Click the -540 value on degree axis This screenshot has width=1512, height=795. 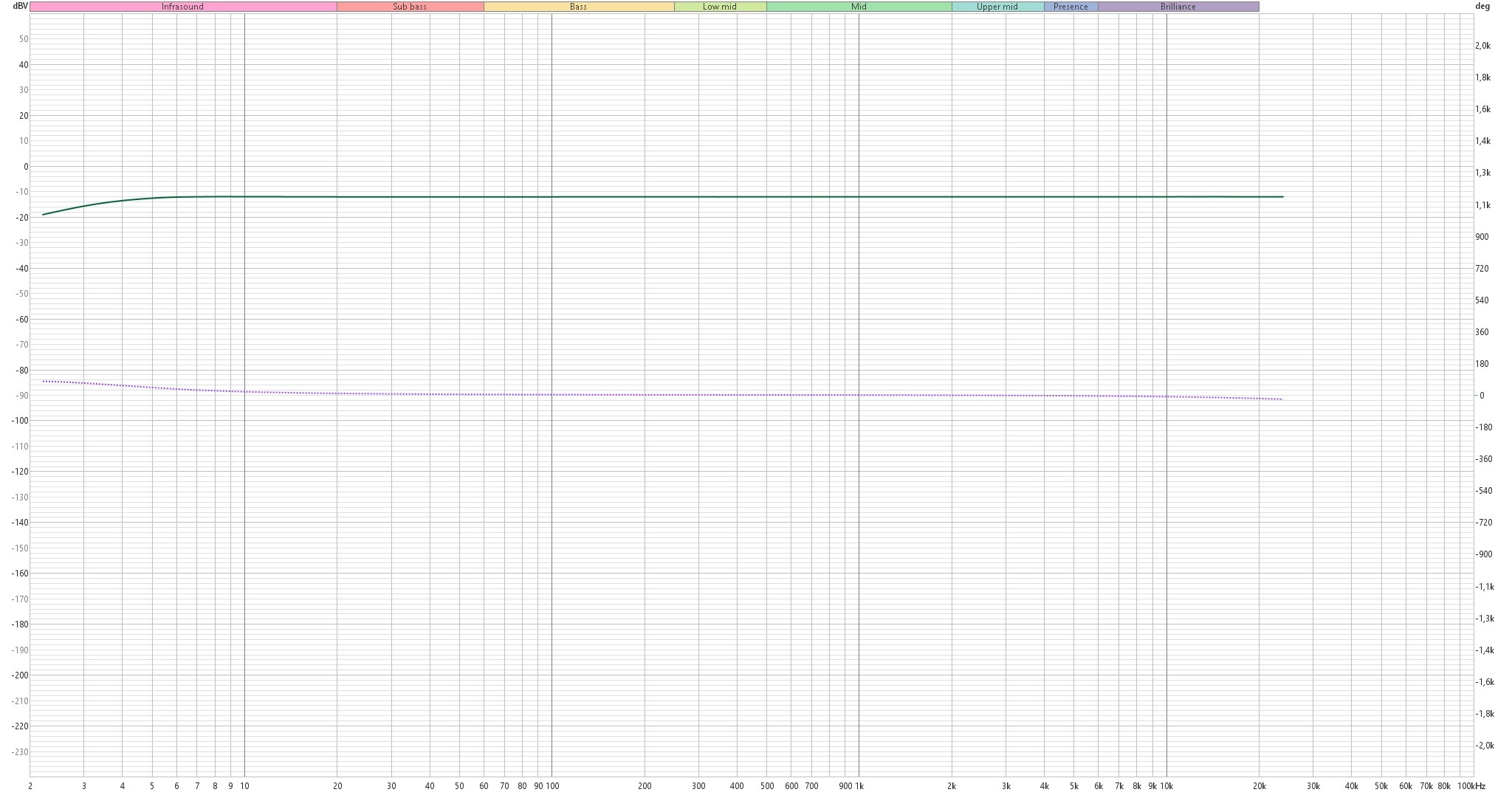(1483, 491)
